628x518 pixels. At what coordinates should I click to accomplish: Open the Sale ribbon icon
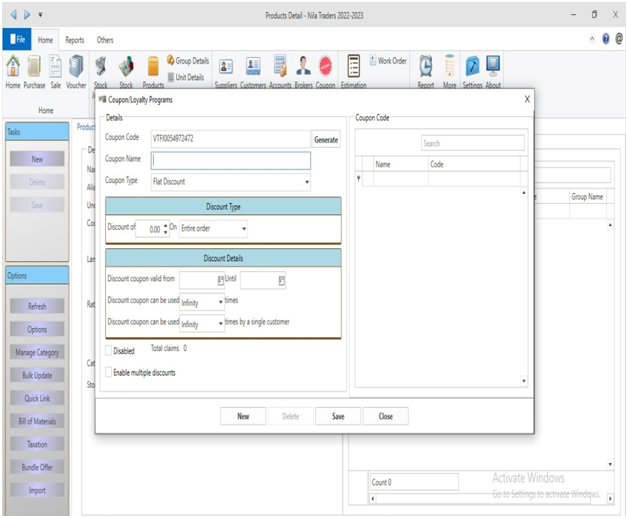55,71
